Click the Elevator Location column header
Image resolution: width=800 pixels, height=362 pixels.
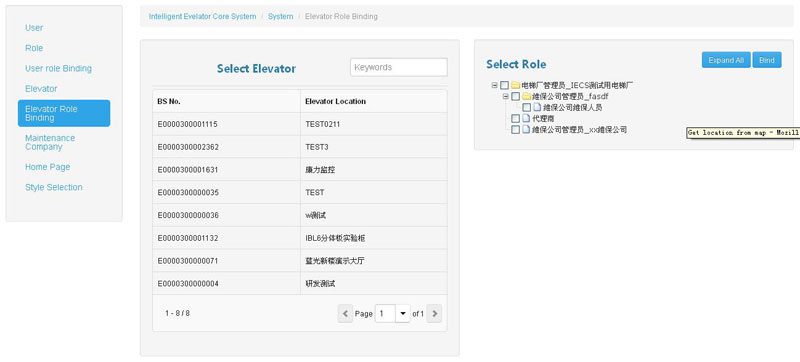tap(374, 101)
